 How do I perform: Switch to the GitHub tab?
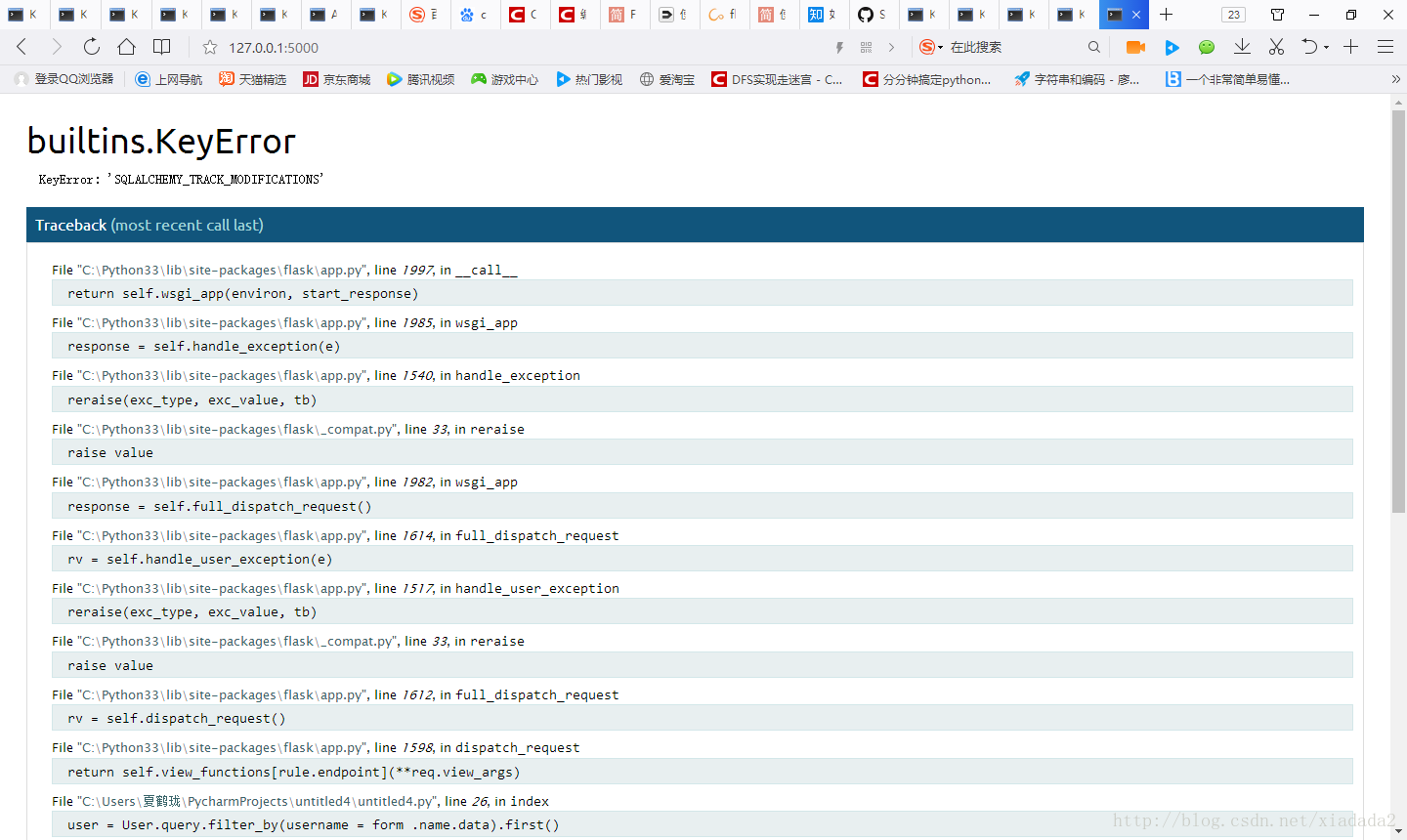874,15
